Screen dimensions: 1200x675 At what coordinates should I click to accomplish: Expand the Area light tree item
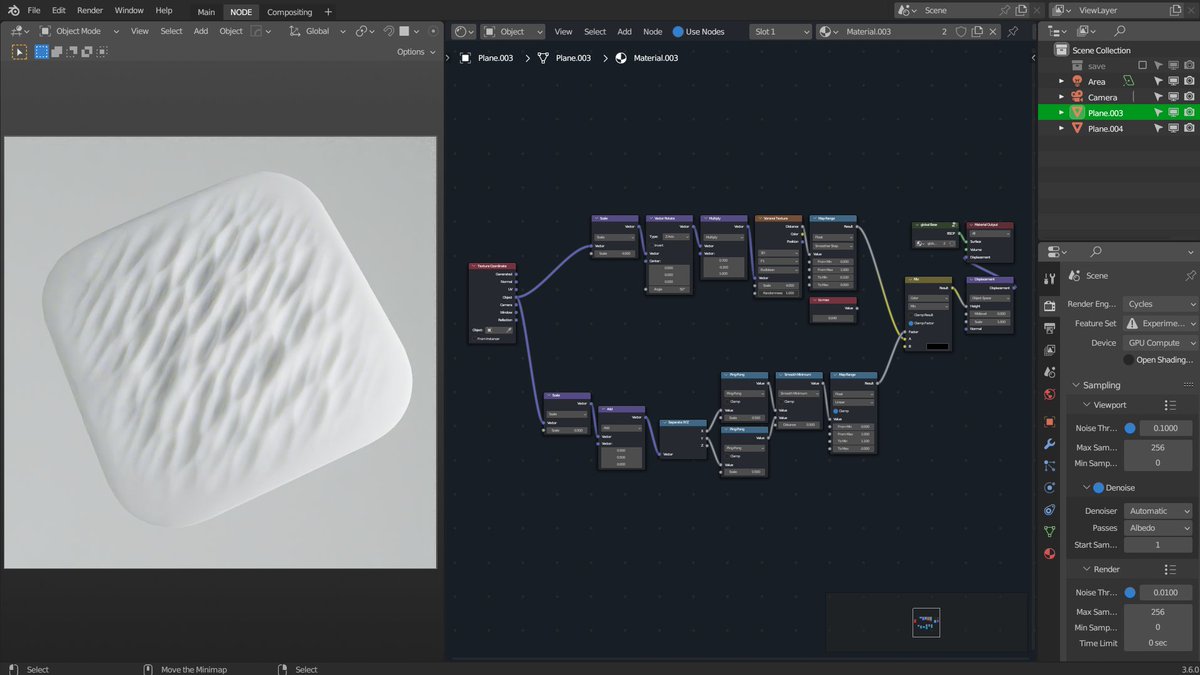pos(1062,82)
